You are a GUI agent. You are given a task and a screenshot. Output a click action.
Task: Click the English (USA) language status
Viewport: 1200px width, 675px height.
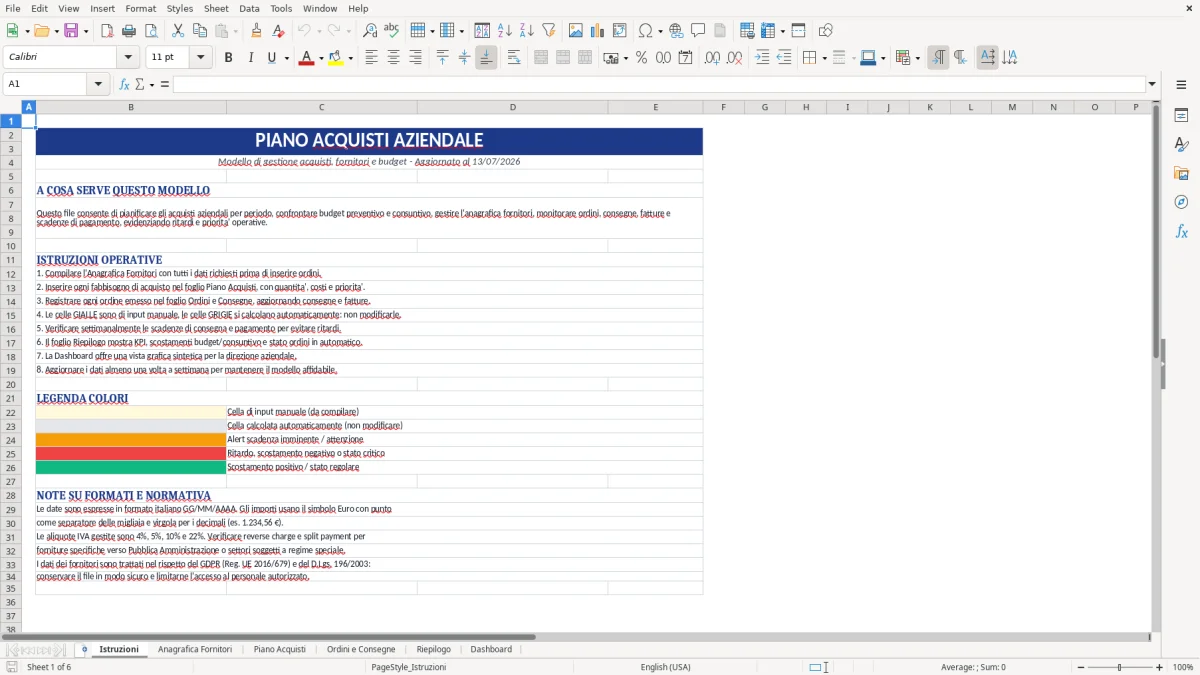click(666, 667)
